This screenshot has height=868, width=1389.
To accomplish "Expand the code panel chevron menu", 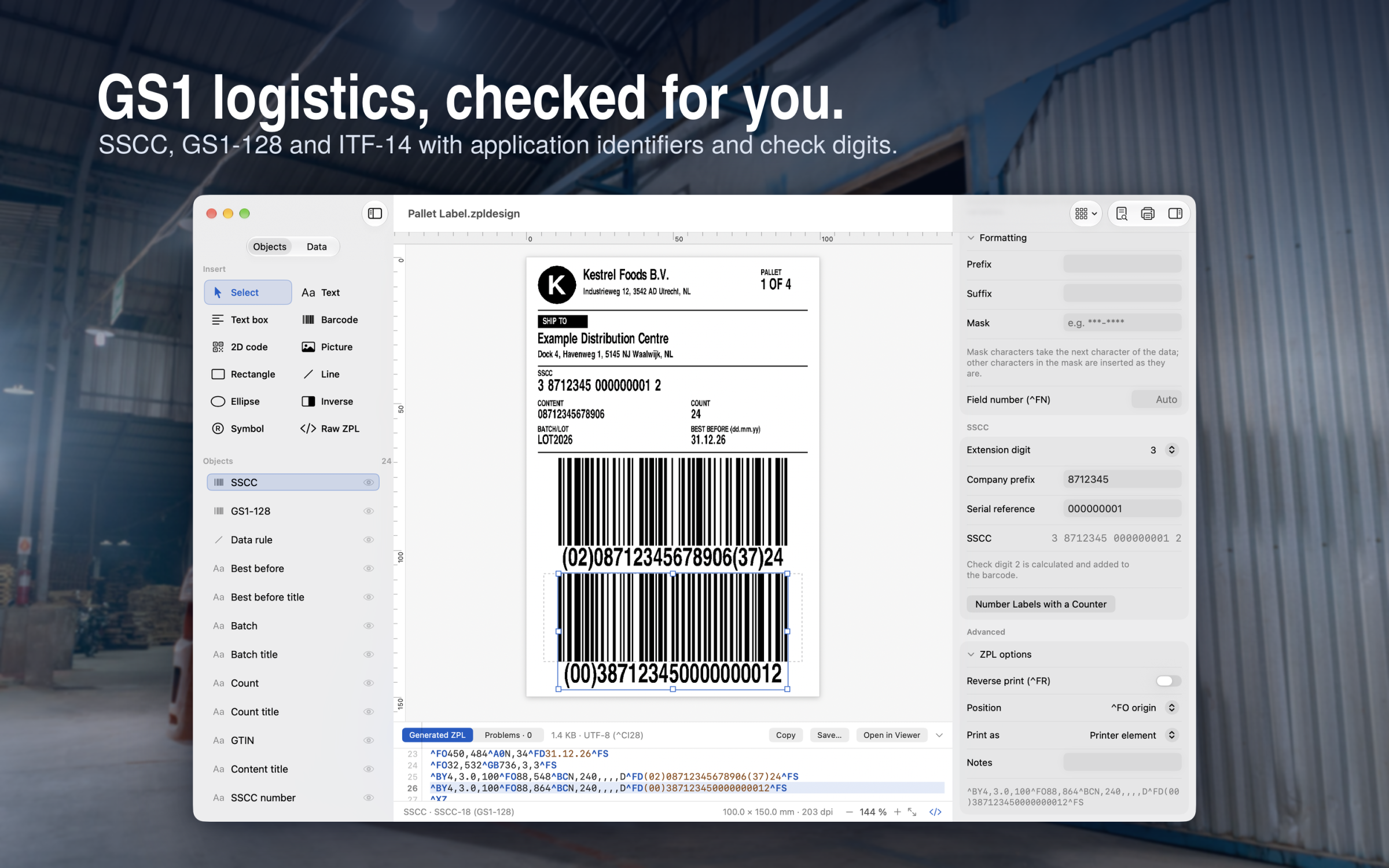I will 939,735.
